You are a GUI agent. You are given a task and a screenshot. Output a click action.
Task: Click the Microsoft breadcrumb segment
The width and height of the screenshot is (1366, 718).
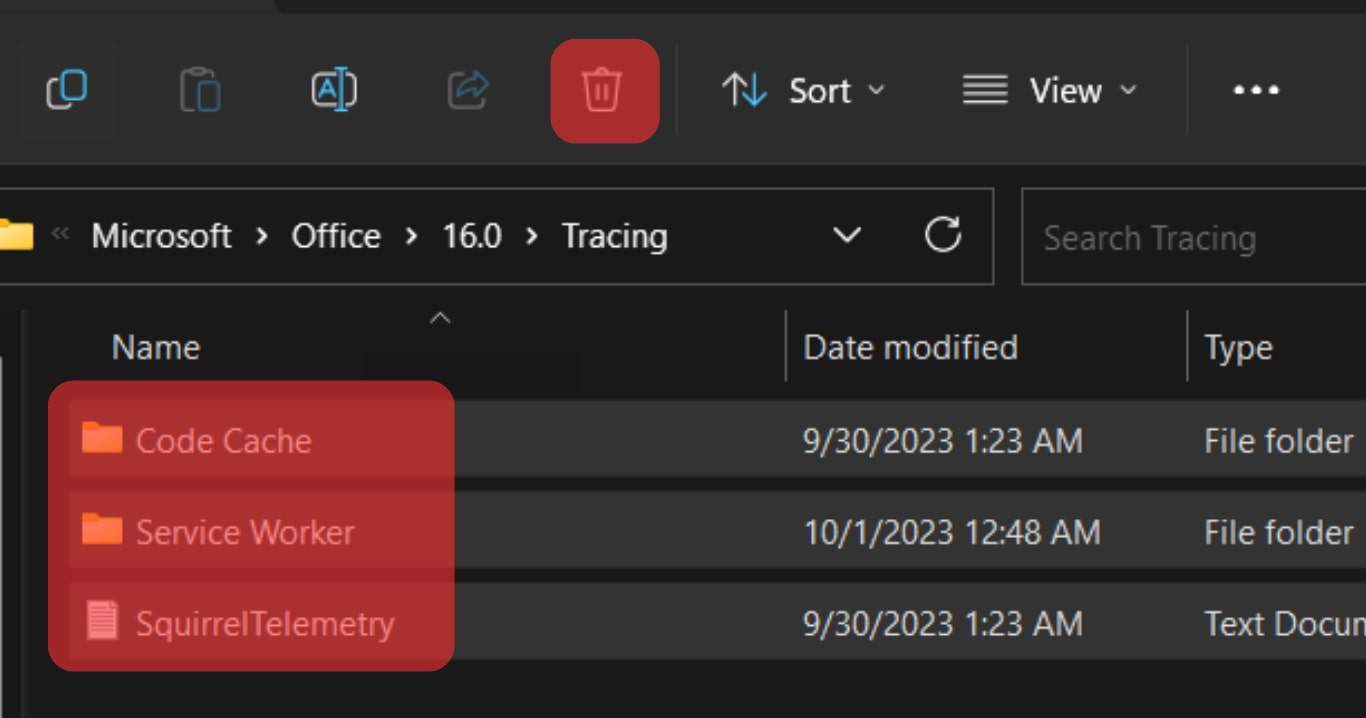pyautogui.click(x=162, y=237)
